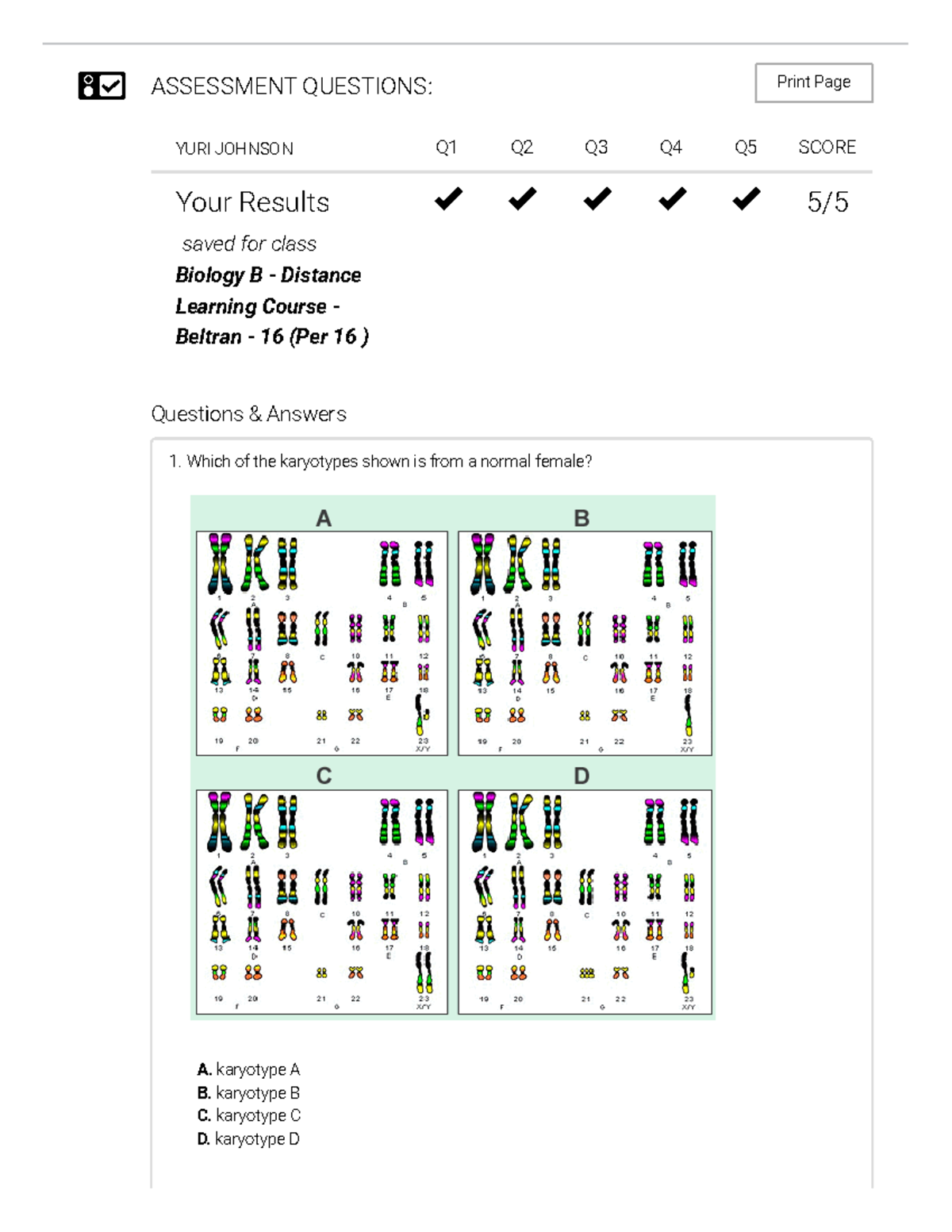
Task: Click the assessment checklist icon beside ASSESSMENT QUESTIONS
Action: click(101, 86)
